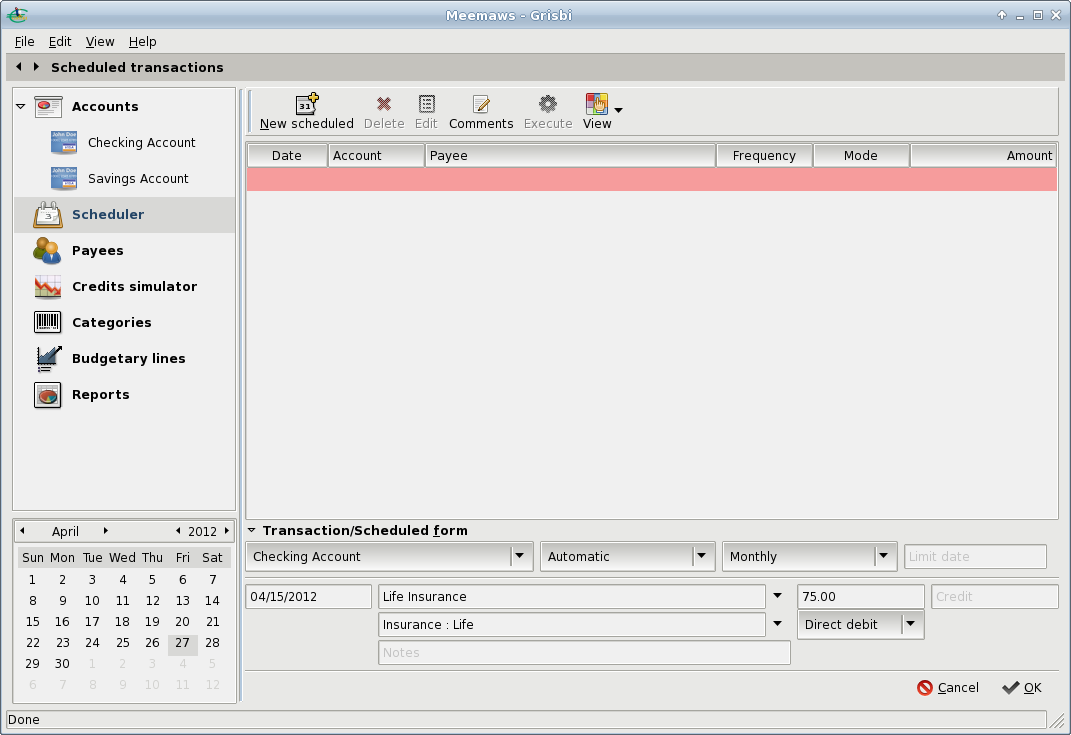This screenshot has height=735, width=1071.
Task: Open the Categories barcode icon
Action: 48,322
